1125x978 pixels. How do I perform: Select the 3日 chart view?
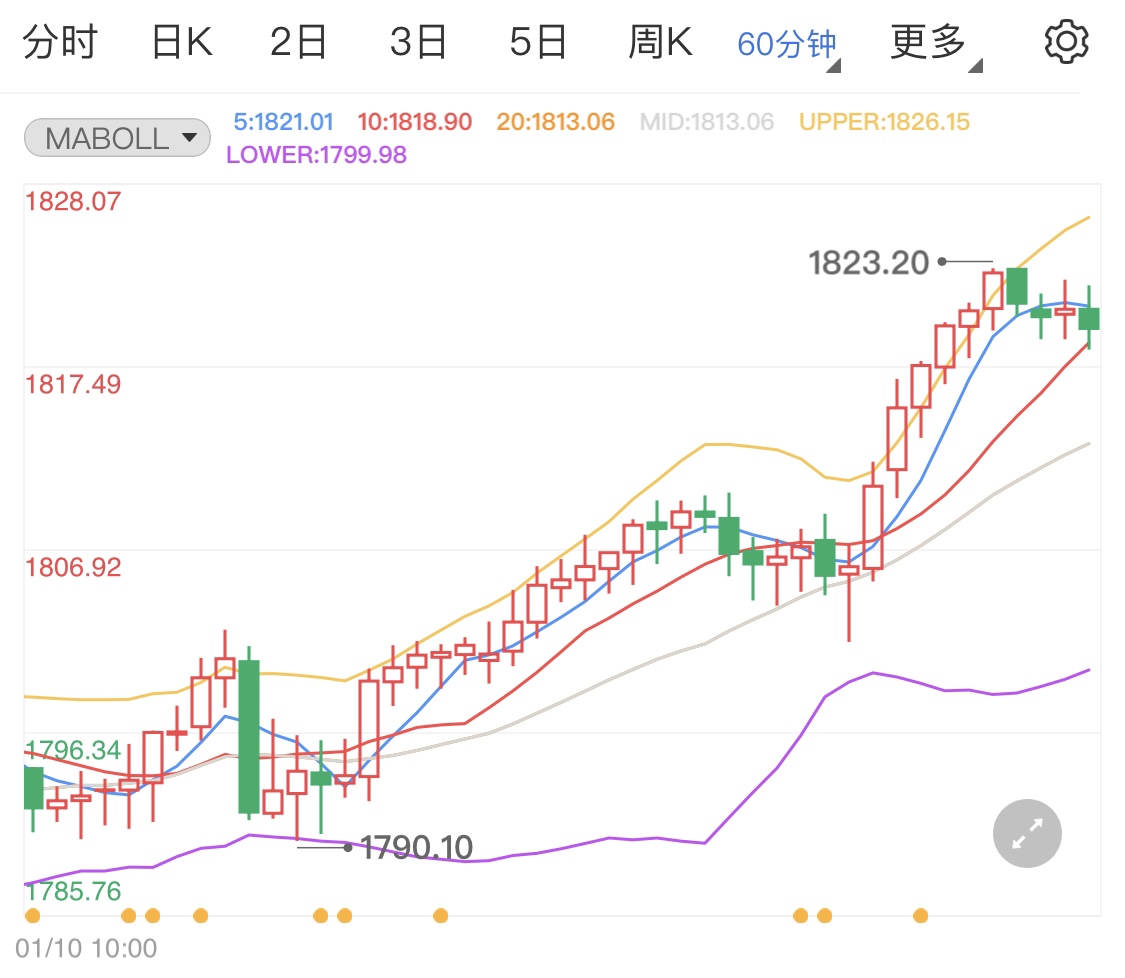coord(417,41)
